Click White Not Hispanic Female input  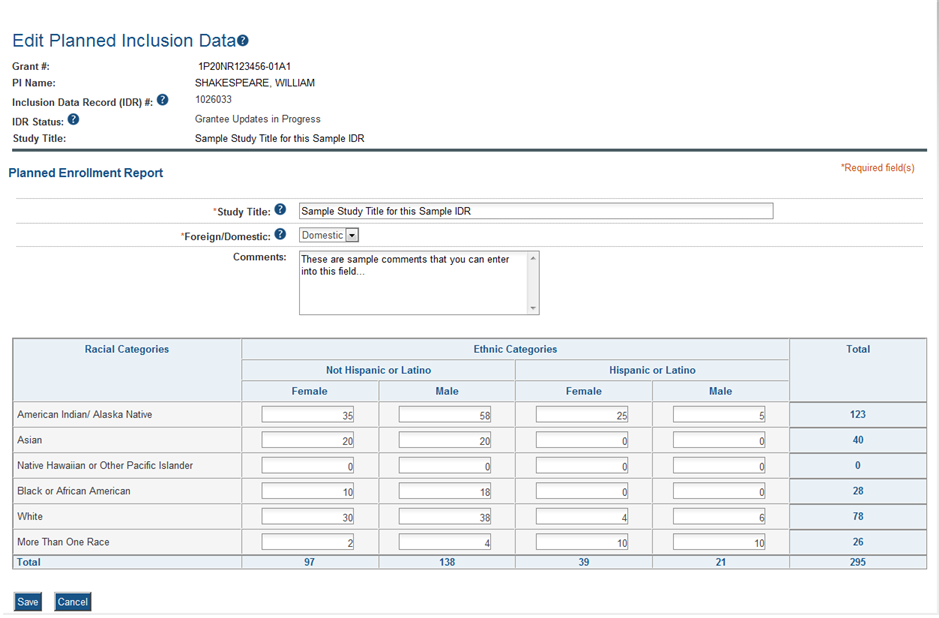pyautogui.click(x=308, y=517)
